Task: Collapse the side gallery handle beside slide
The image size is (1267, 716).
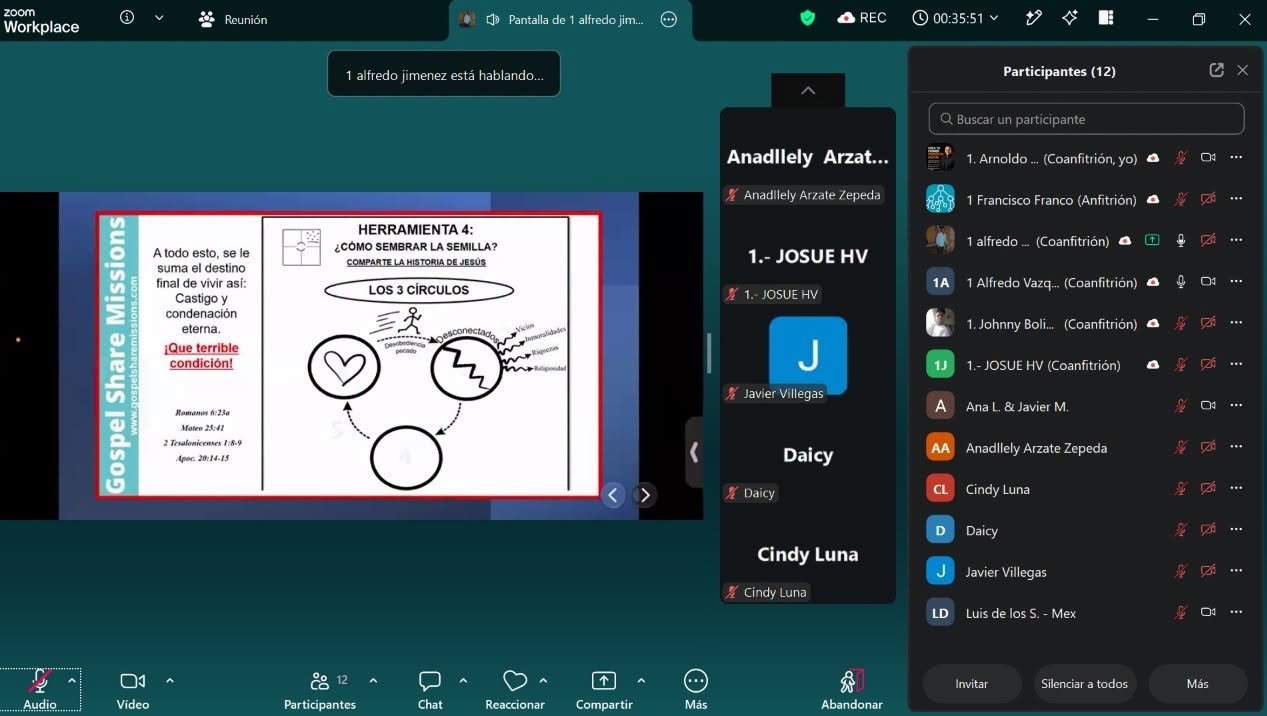Action: (x=694, y=452)
